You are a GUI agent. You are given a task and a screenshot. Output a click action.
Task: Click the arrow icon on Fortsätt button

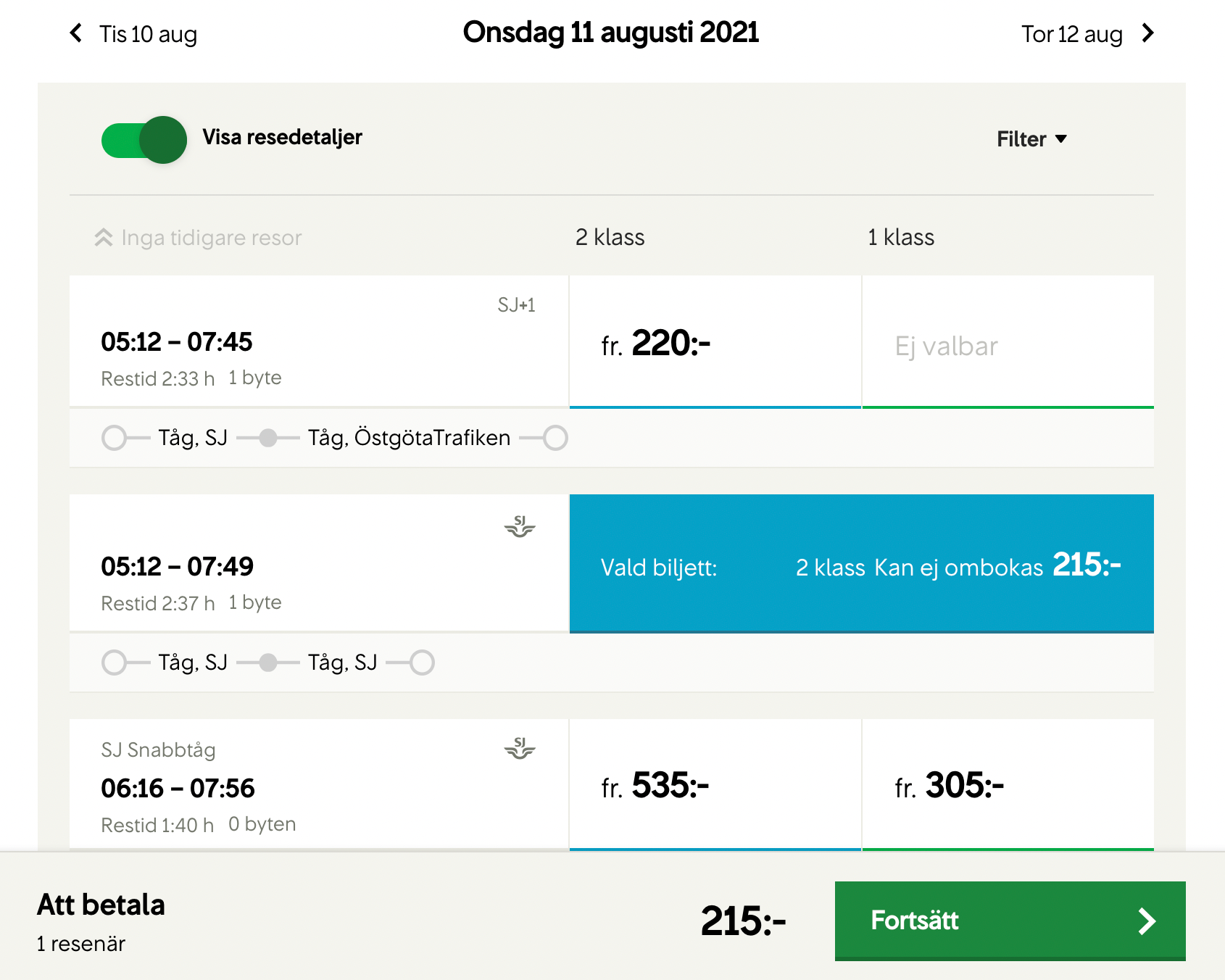(1146, 921)
